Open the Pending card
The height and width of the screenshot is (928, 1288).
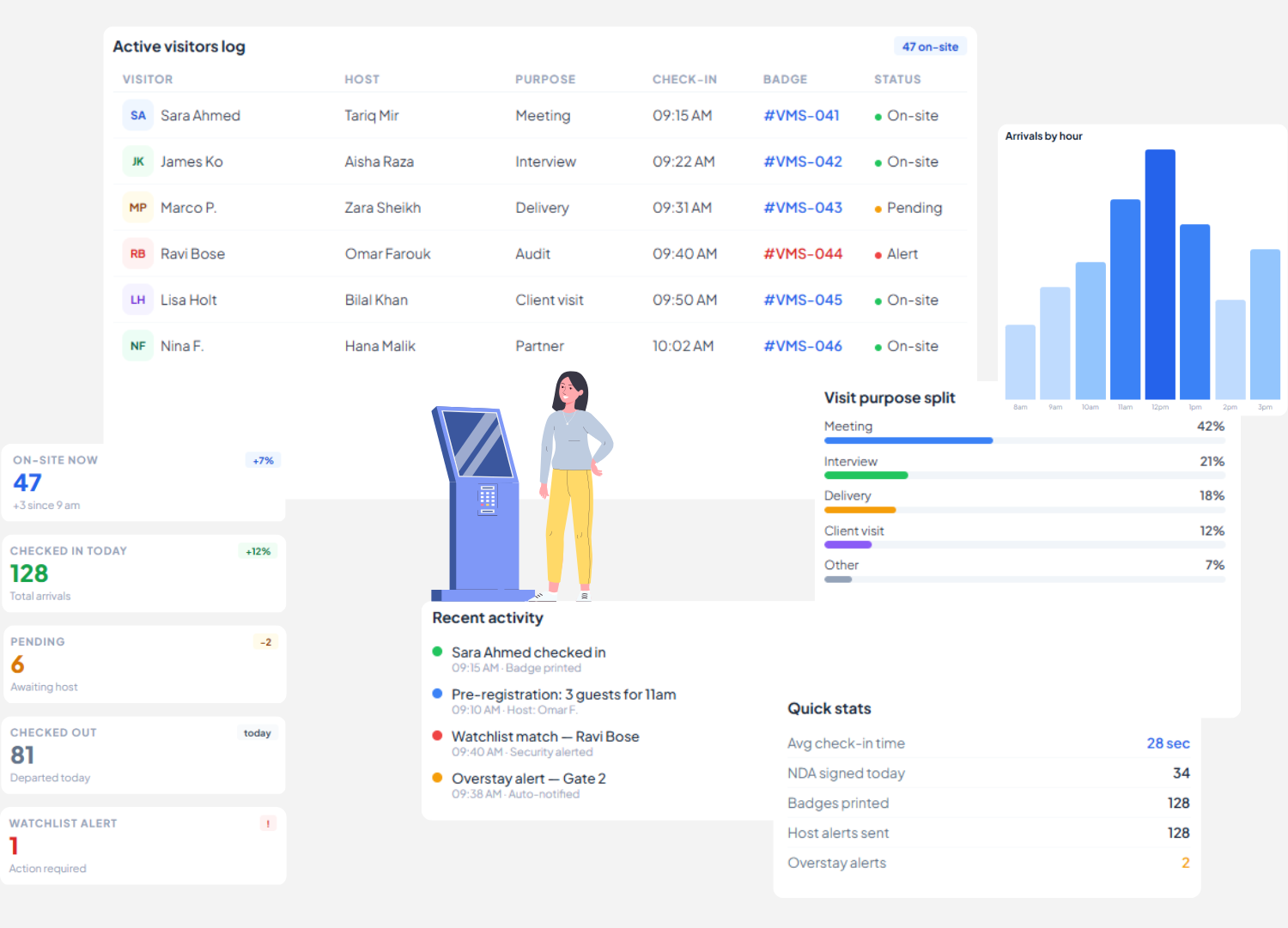click(x=144, y=664)
